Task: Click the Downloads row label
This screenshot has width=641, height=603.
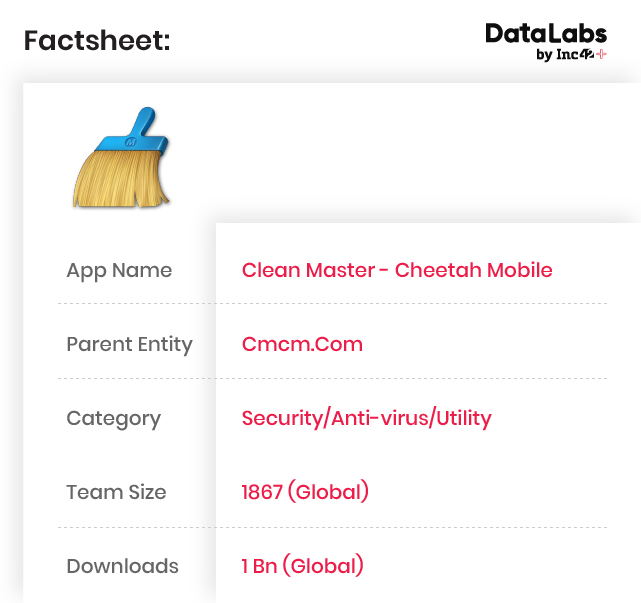Action: point(122,566)
